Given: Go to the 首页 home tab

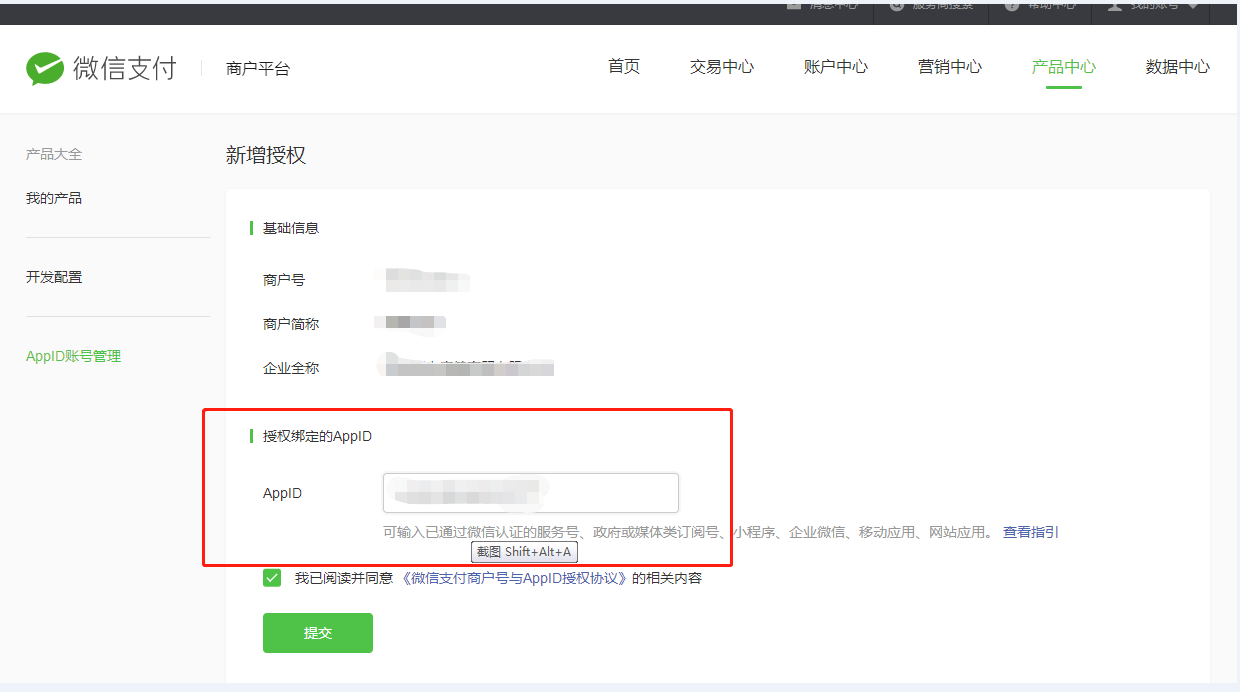Looking at the screenshot, I should click(x=624, y=67).
